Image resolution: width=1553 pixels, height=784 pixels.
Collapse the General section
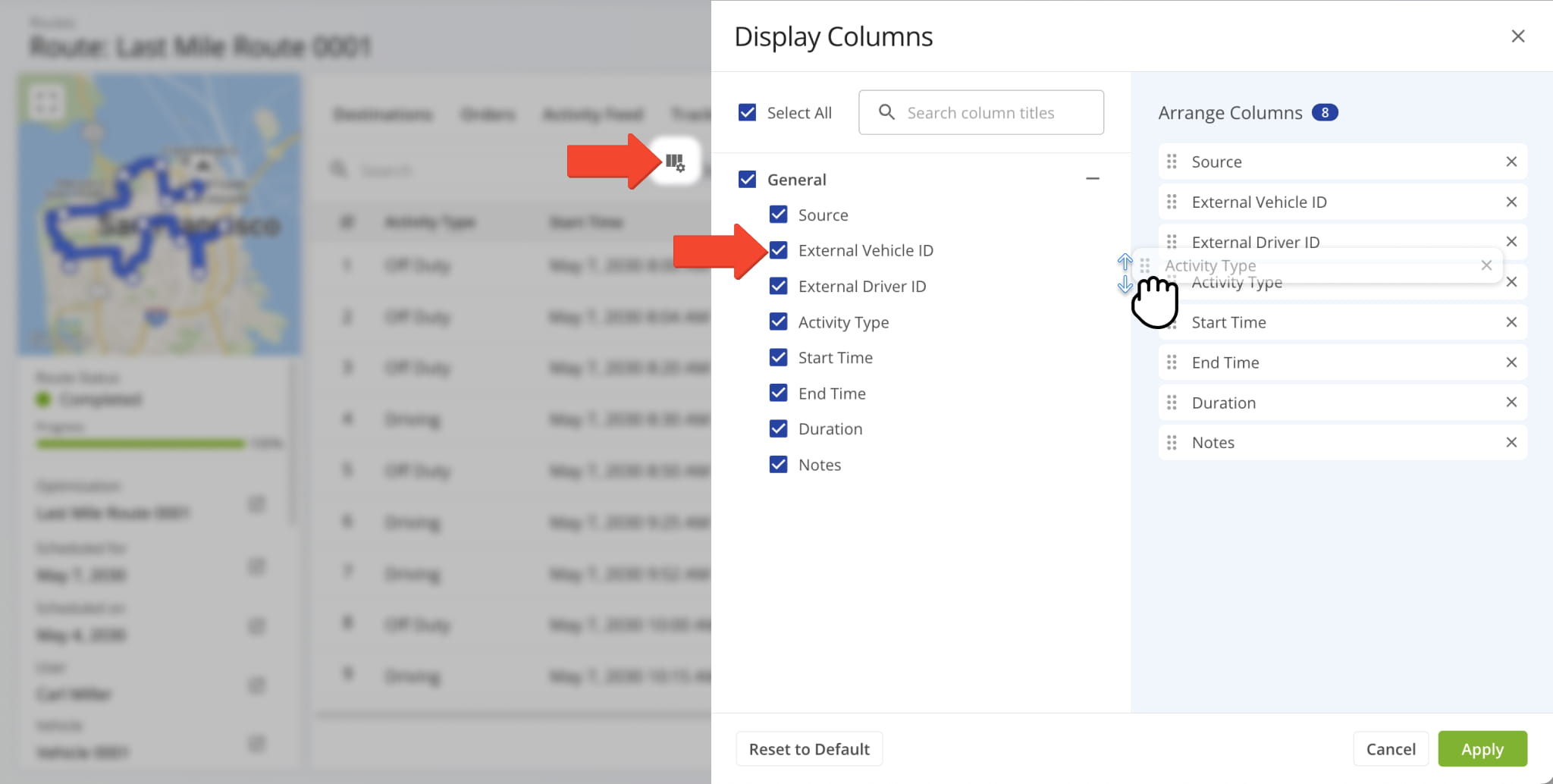point(1092,179)
